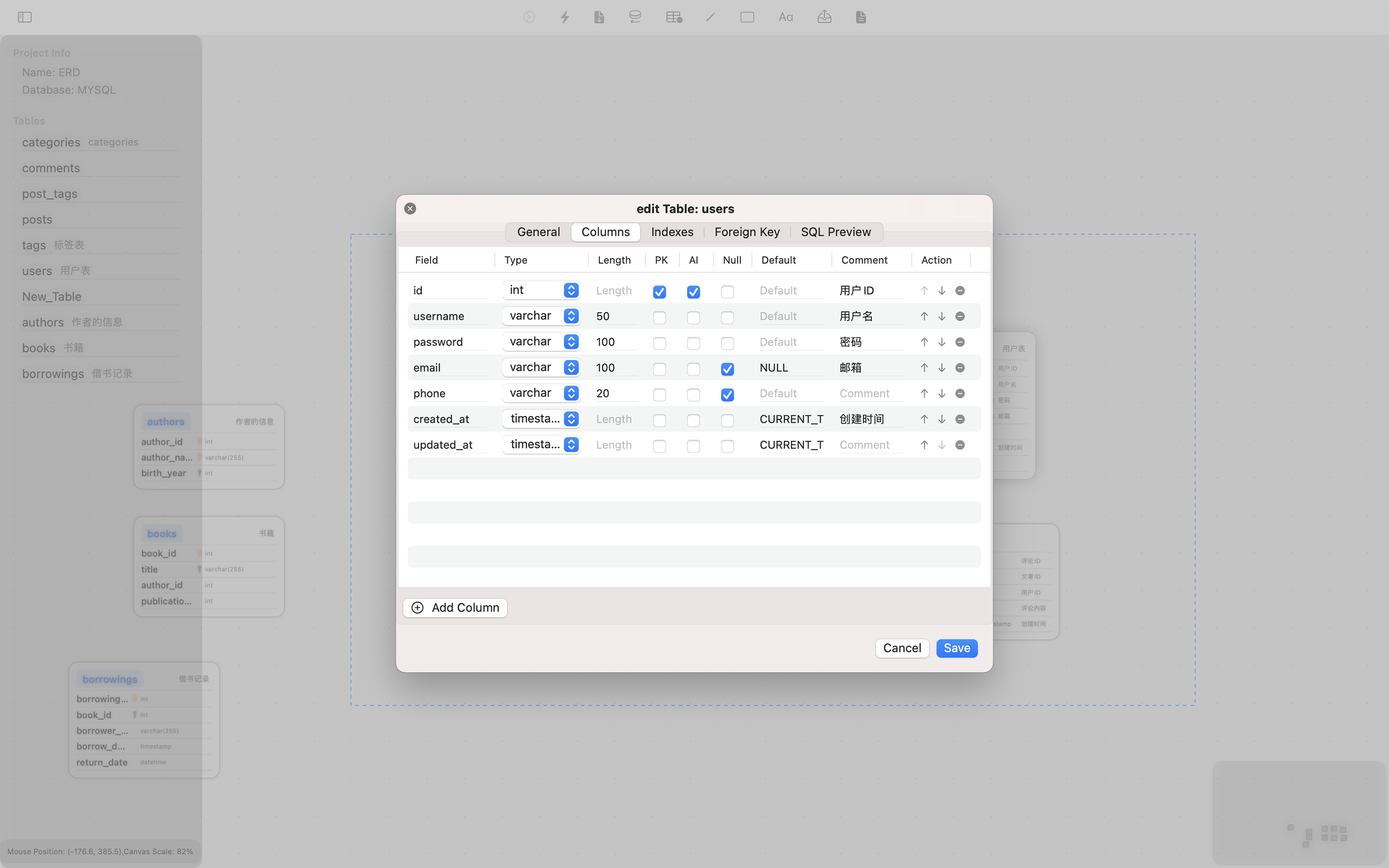Move the created_at column down

pos(942,419)
